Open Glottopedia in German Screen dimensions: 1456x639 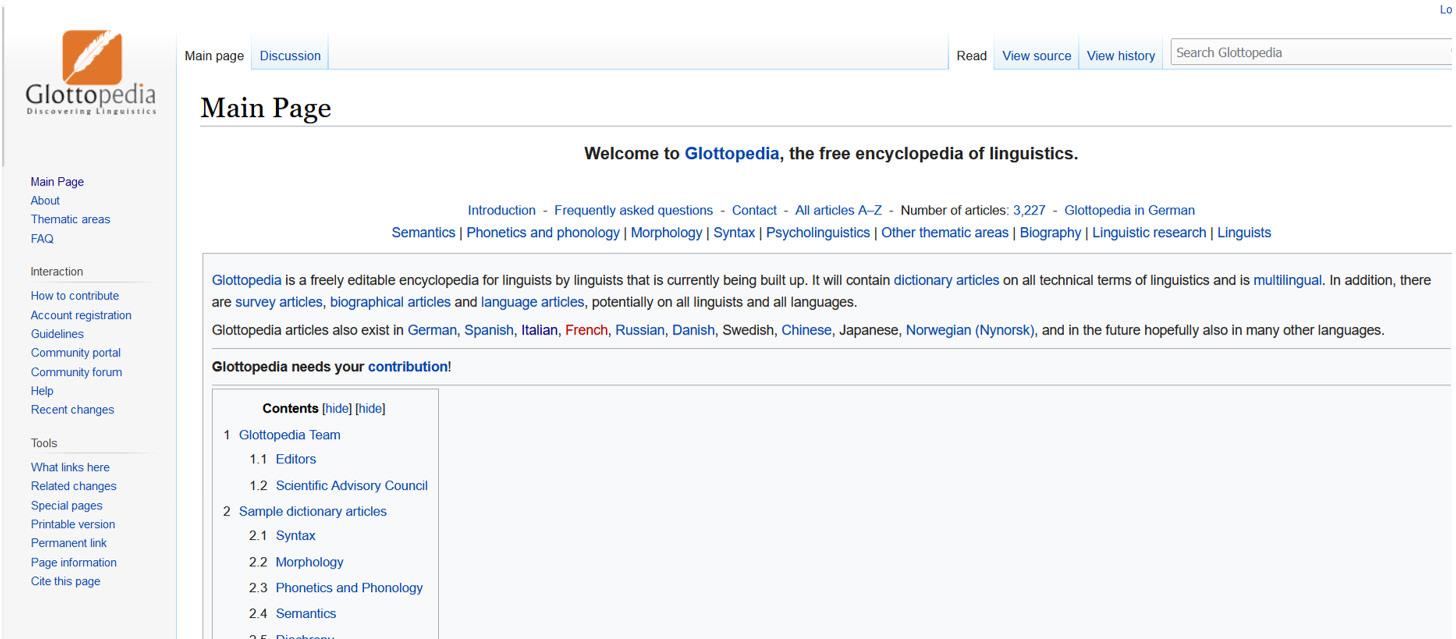click(x=1129, y=210)
